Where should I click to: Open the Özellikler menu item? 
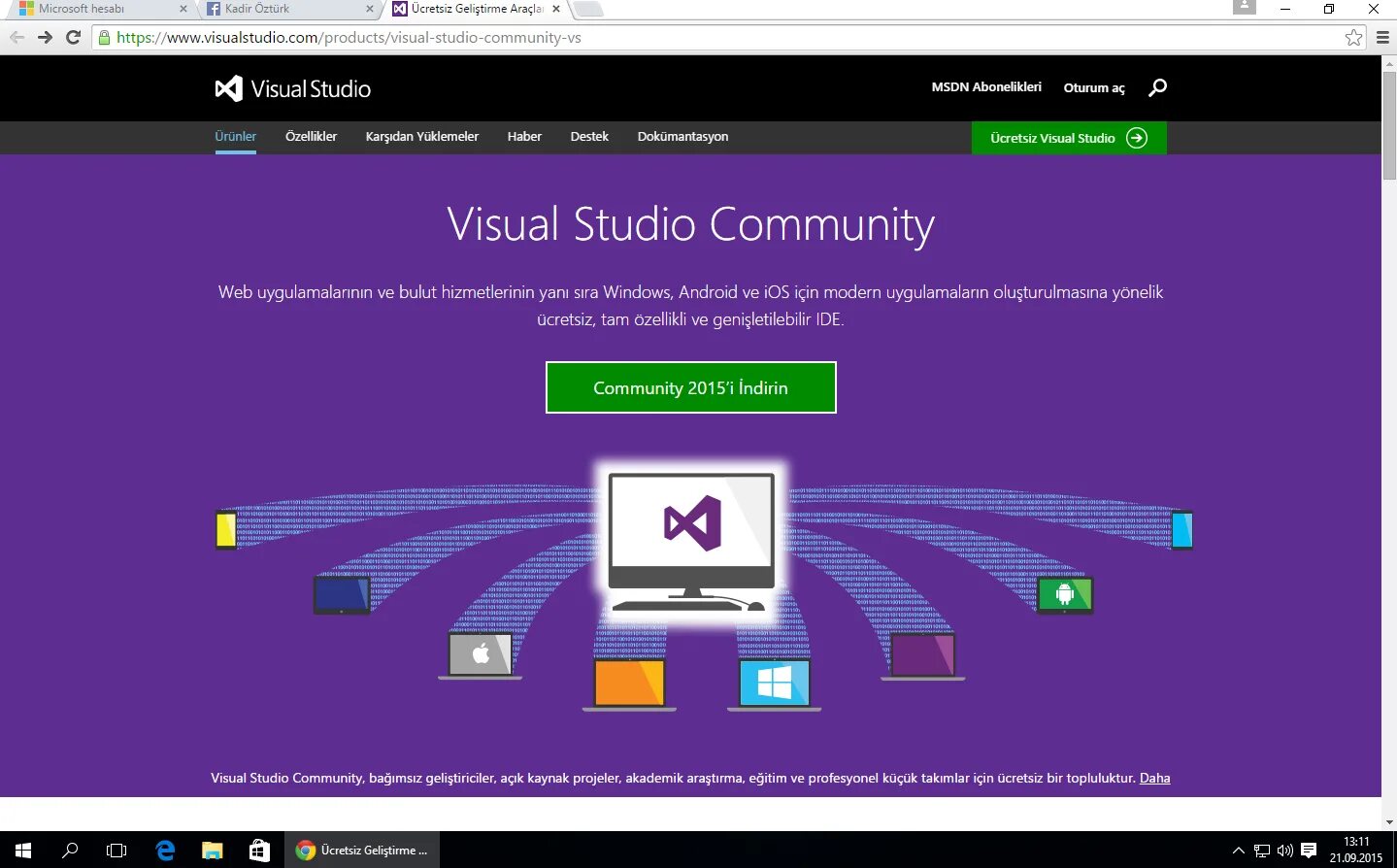[311, 137]
